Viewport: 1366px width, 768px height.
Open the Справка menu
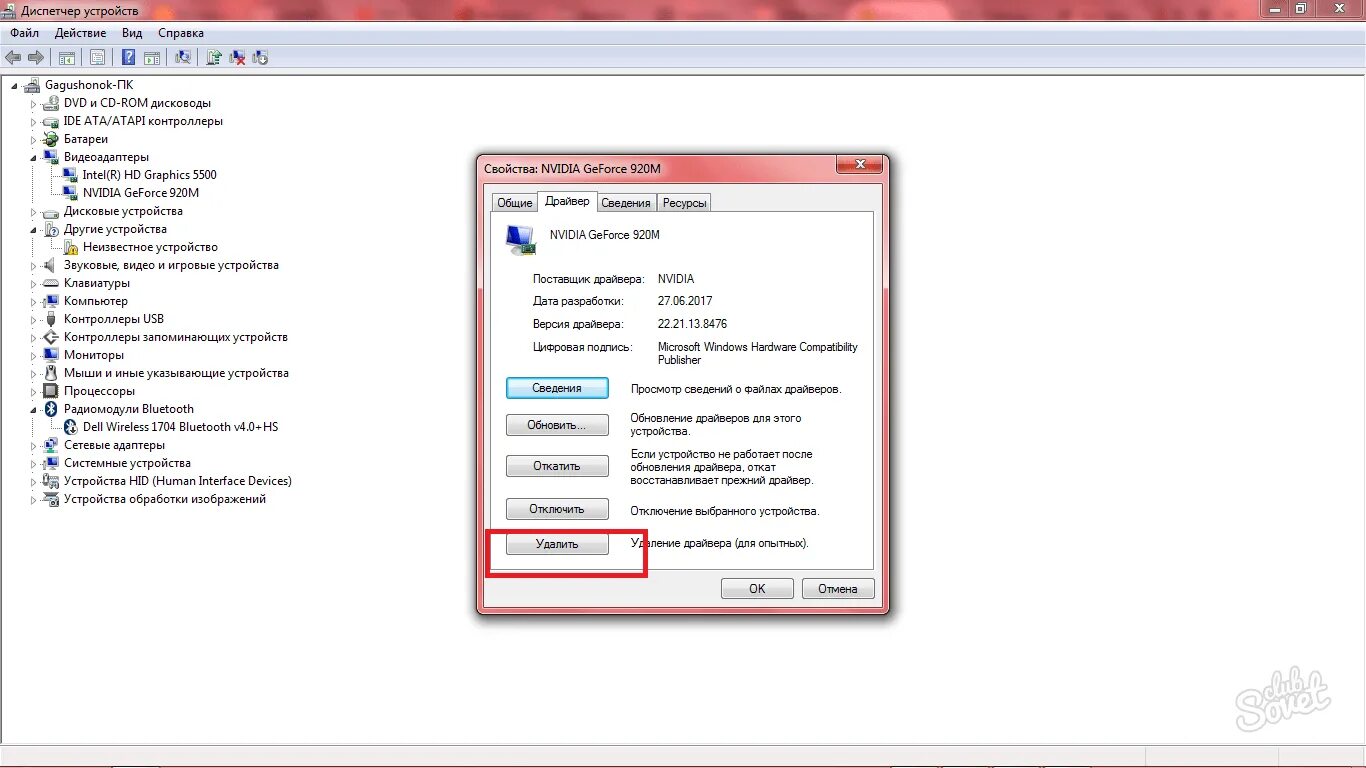(x=181, y=33)
